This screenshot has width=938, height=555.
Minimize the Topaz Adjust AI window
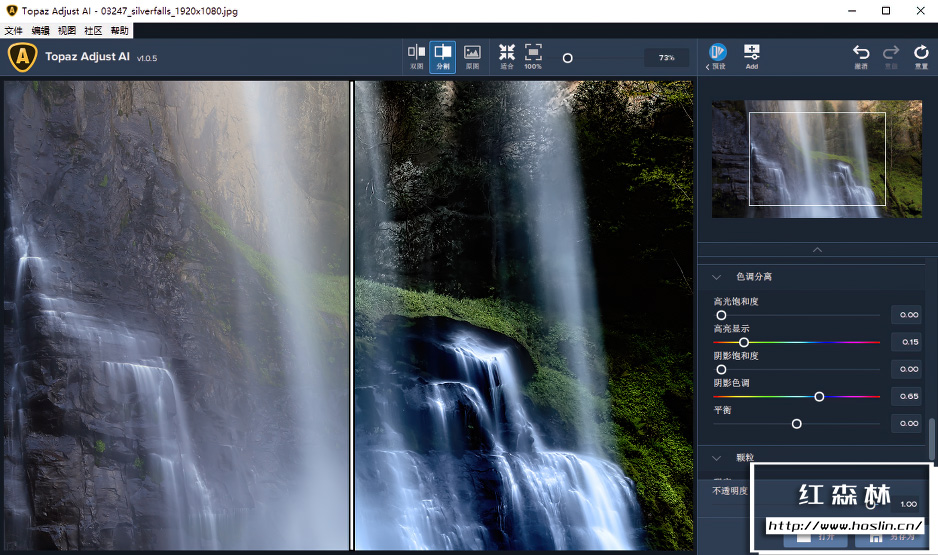click(x=852, y=11)
